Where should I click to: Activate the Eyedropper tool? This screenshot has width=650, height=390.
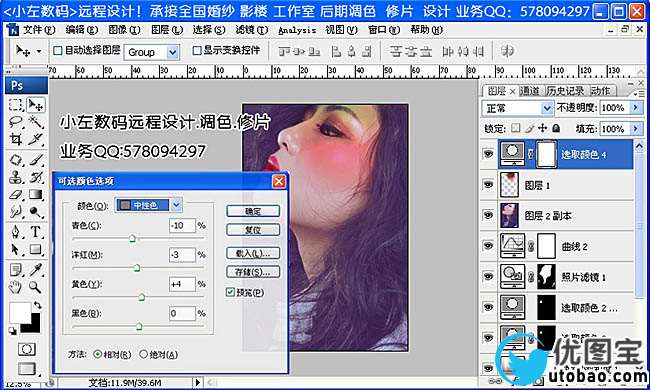[36, 269]
